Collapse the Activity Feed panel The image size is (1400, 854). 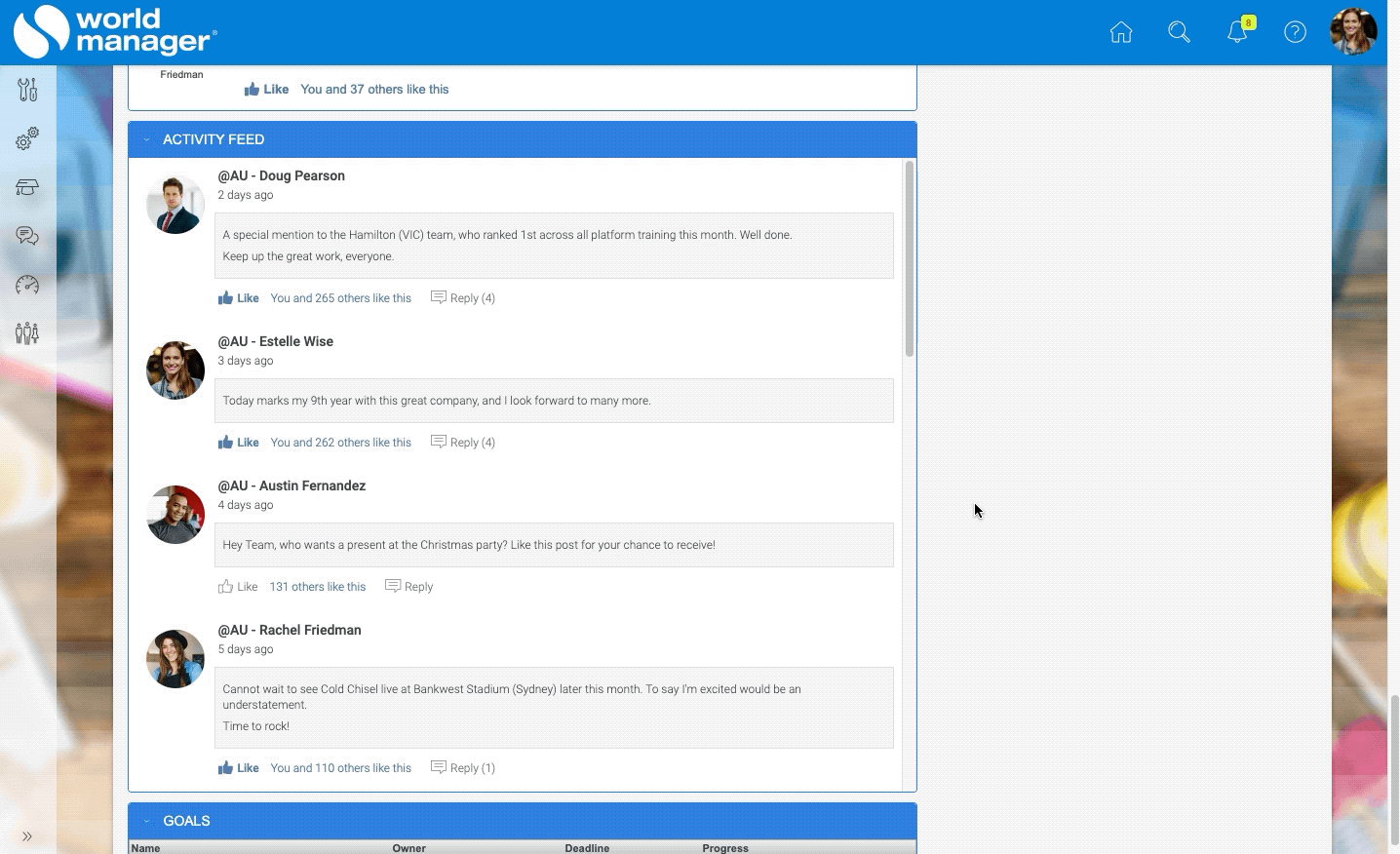147,140
